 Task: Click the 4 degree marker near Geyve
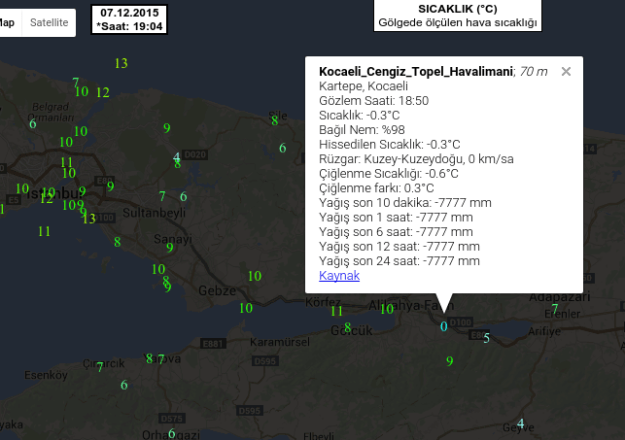point(520,424)
